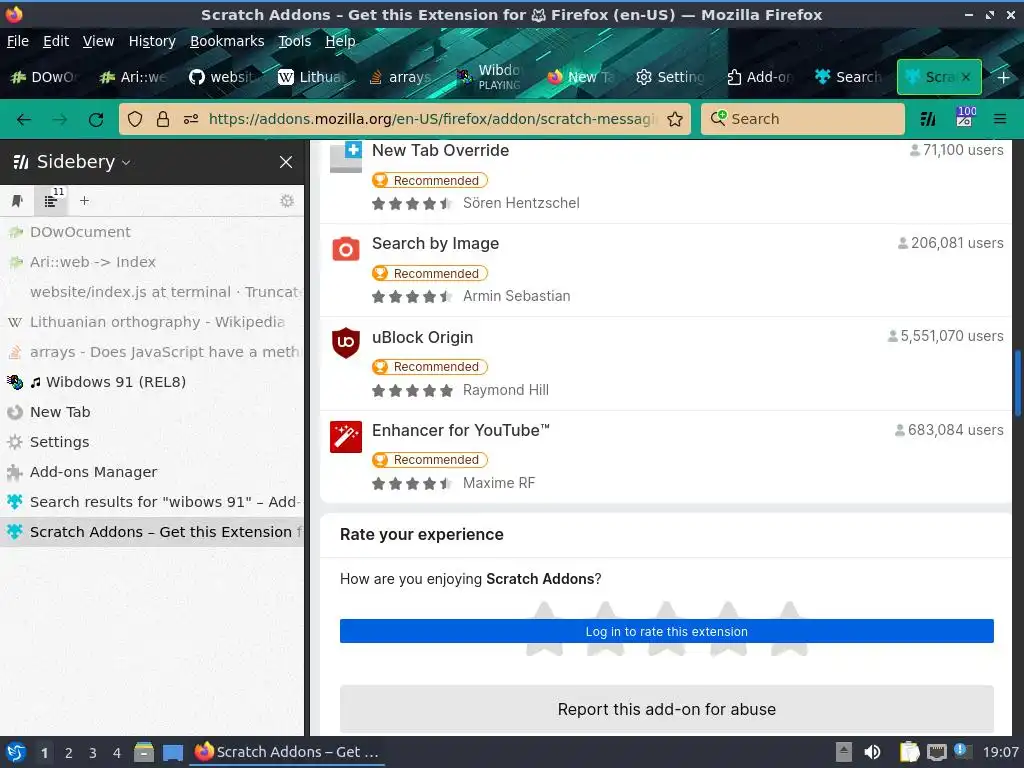Add a new Sidebery panel

click(84, 200)
